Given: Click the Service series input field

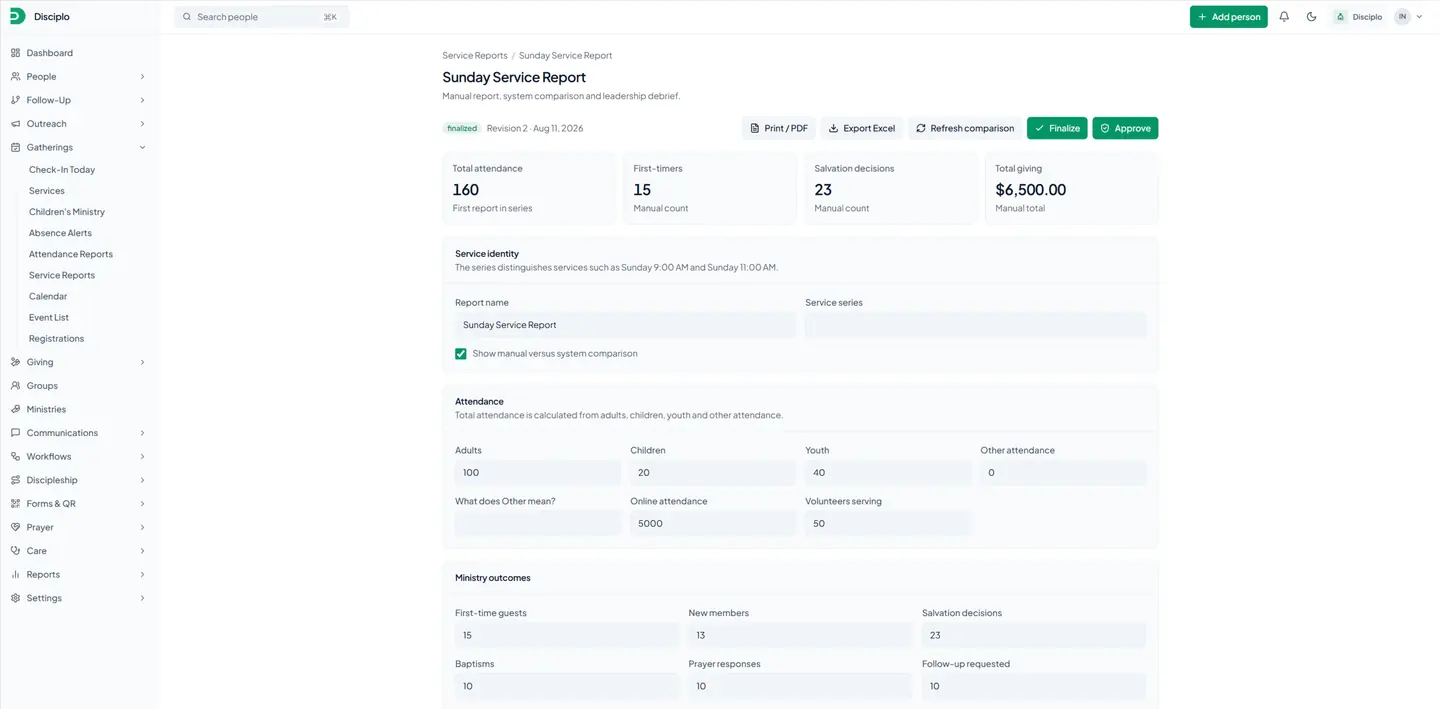Looking at the screenshot, I should tap(975, 325).
